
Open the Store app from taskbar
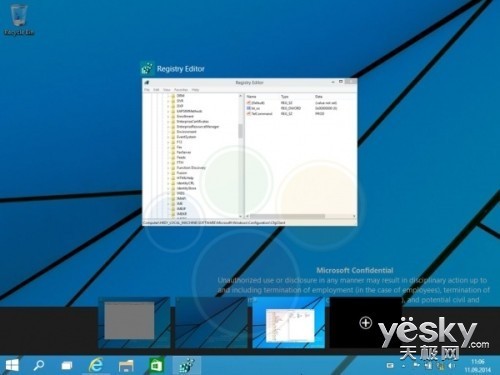[156, 366]
